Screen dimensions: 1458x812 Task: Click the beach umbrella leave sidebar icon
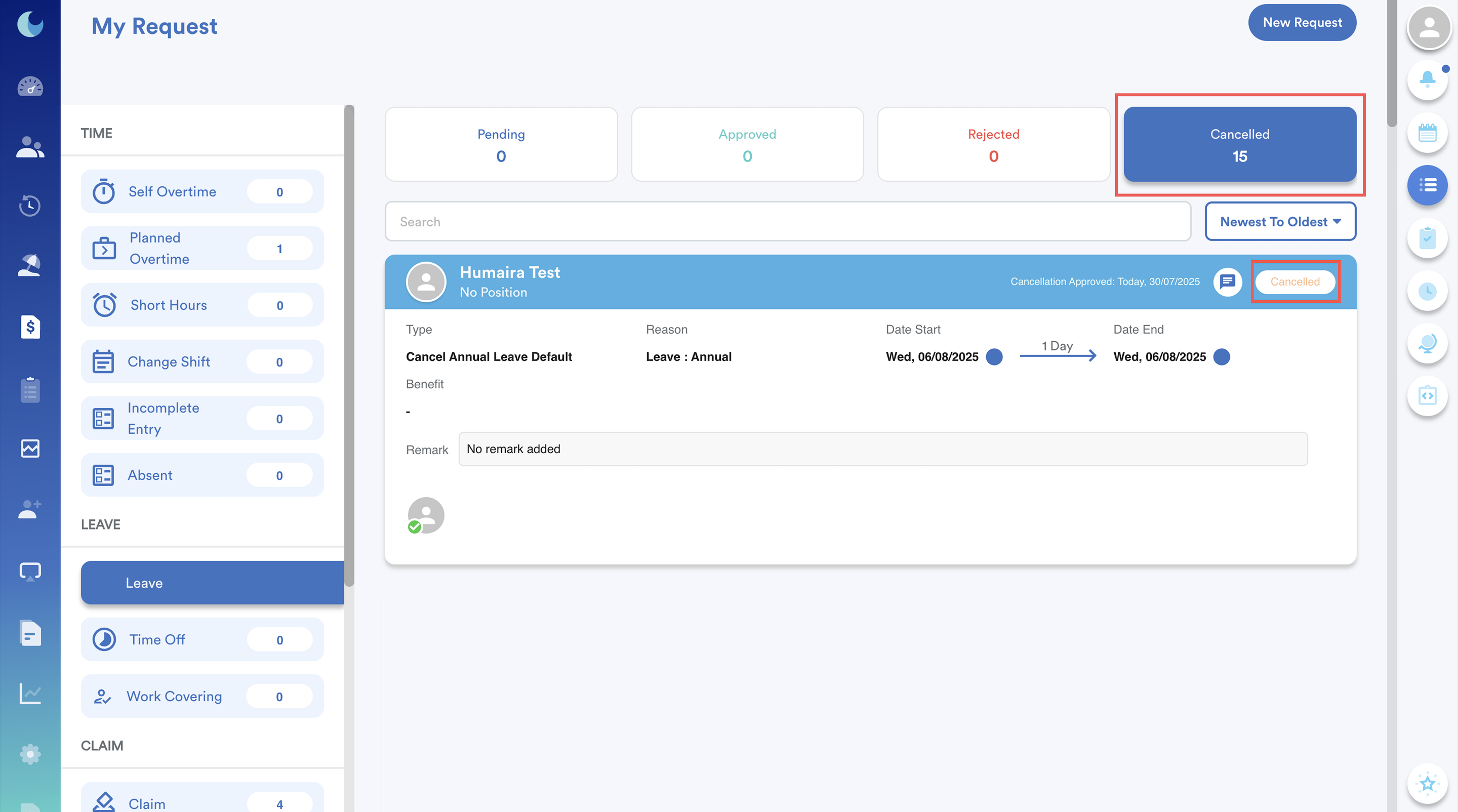coord(30,265)
